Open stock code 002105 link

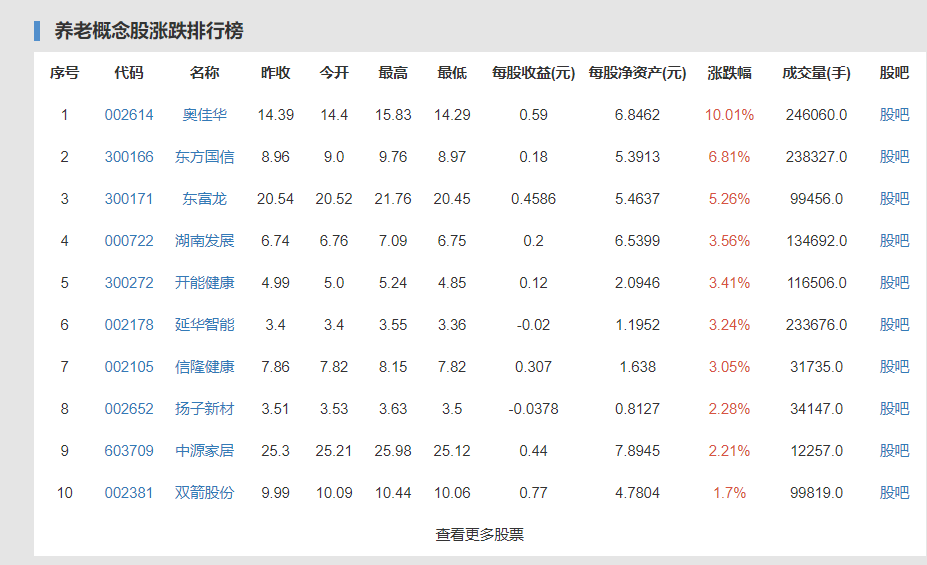coord(129,366)
